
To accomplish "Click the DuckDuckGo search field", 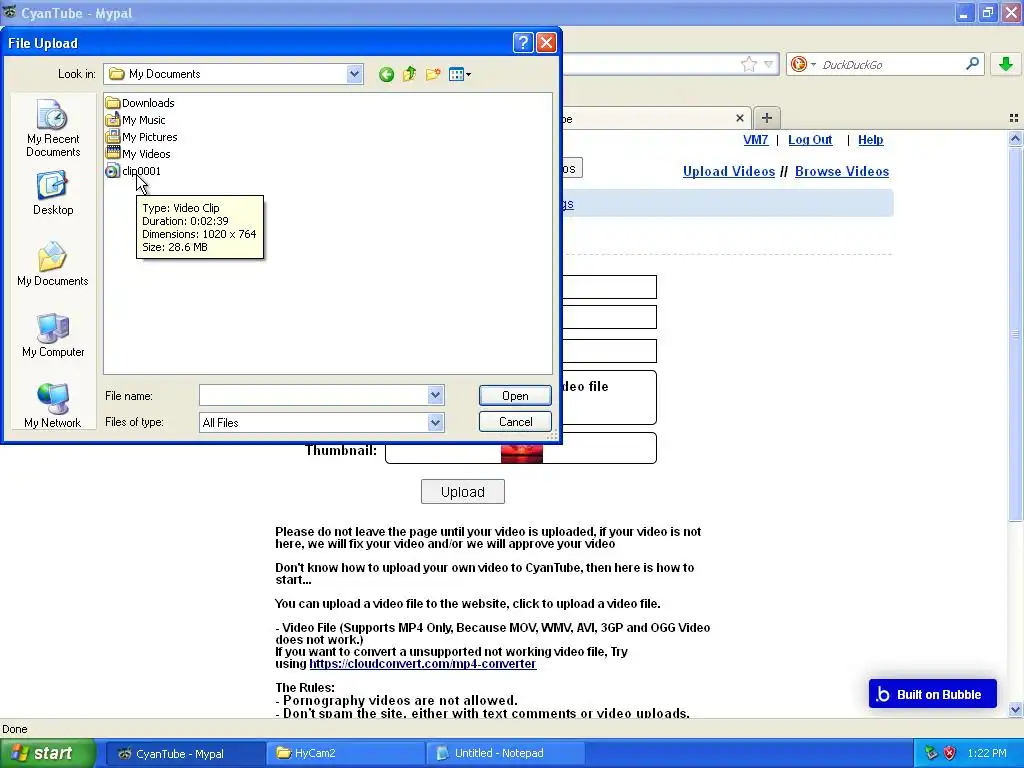I will click(891, 64).
